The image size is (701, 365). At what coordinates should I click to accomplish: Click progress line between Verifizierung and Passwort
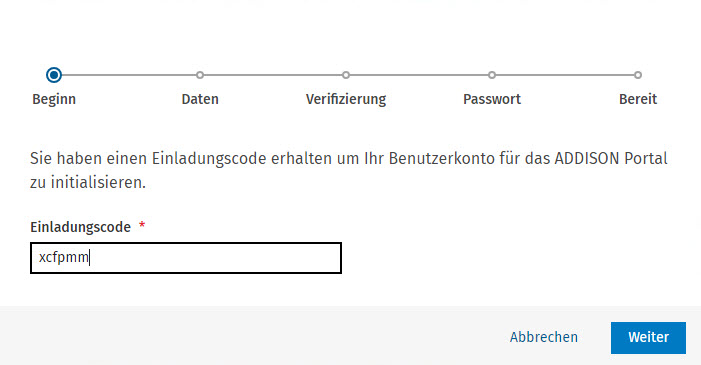[x=419, y=75]
